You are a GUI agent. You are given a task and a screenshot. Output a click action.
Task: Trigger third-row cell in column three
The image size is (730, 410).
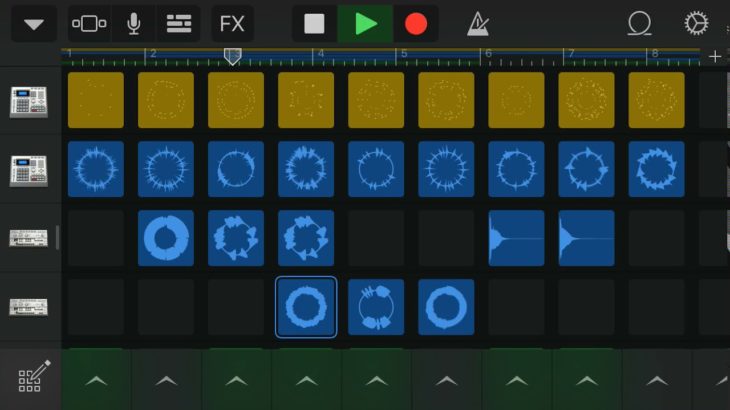pyautogui.click(x=236, y=238)
